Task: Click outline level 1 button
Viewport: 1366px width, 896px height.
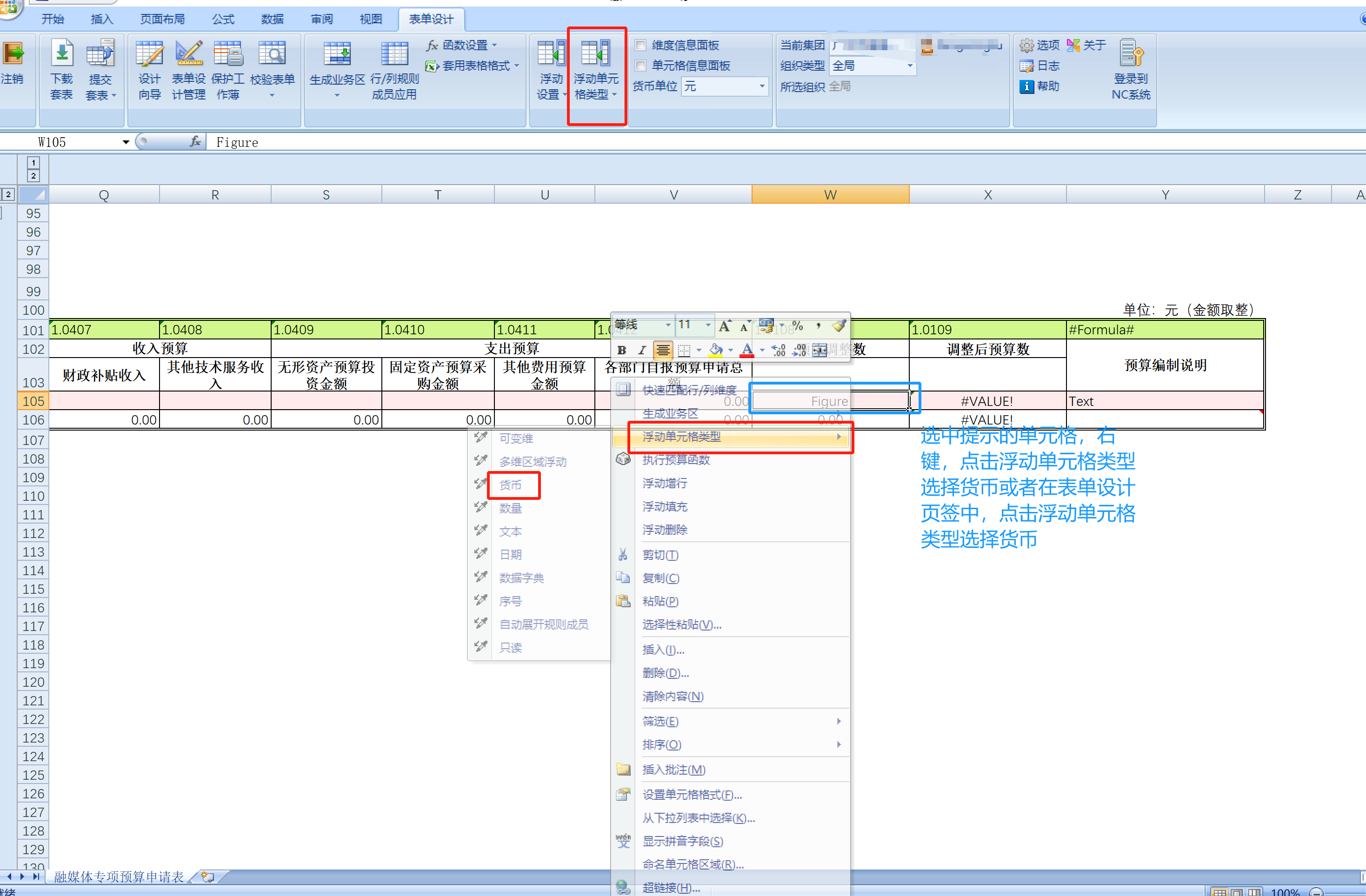Action: coord(33,163)
